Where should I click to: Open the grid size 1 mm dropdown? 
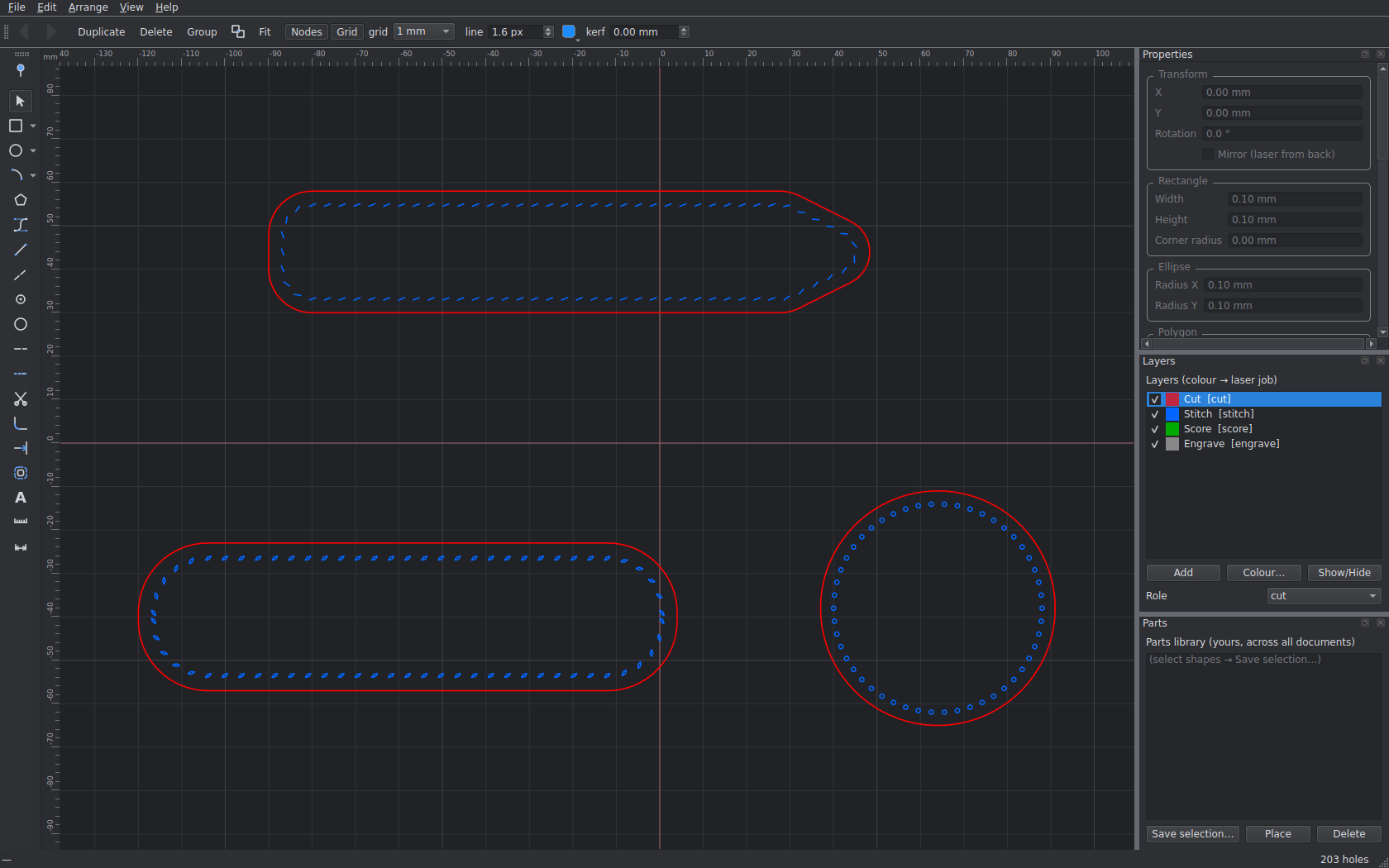point(423,31)
